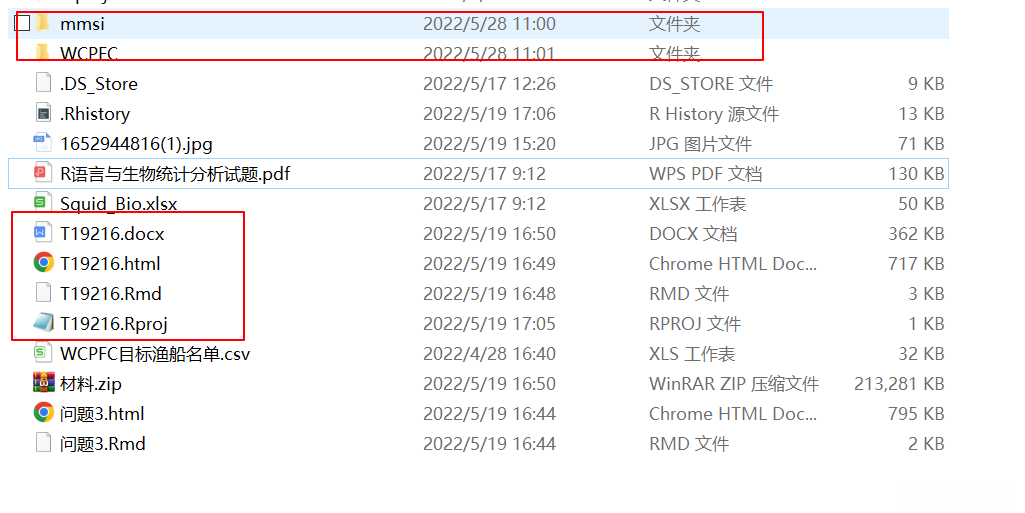
Task: Click the type label JPG 图片文件
Action: (x=700, y=144)
